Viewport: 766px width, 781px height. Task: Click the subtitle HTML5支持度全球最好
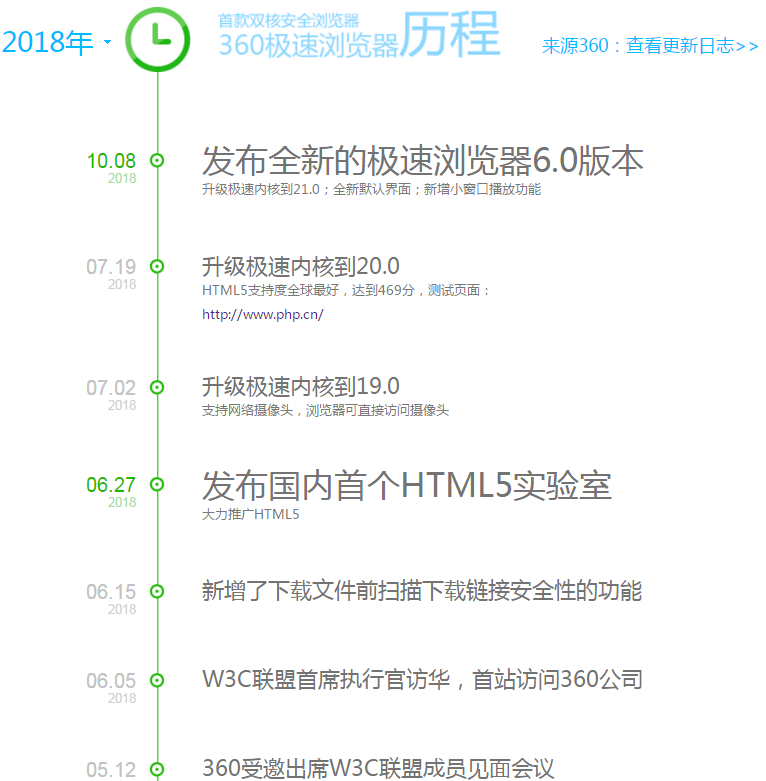pyautogui.click(x=270, y=290)
